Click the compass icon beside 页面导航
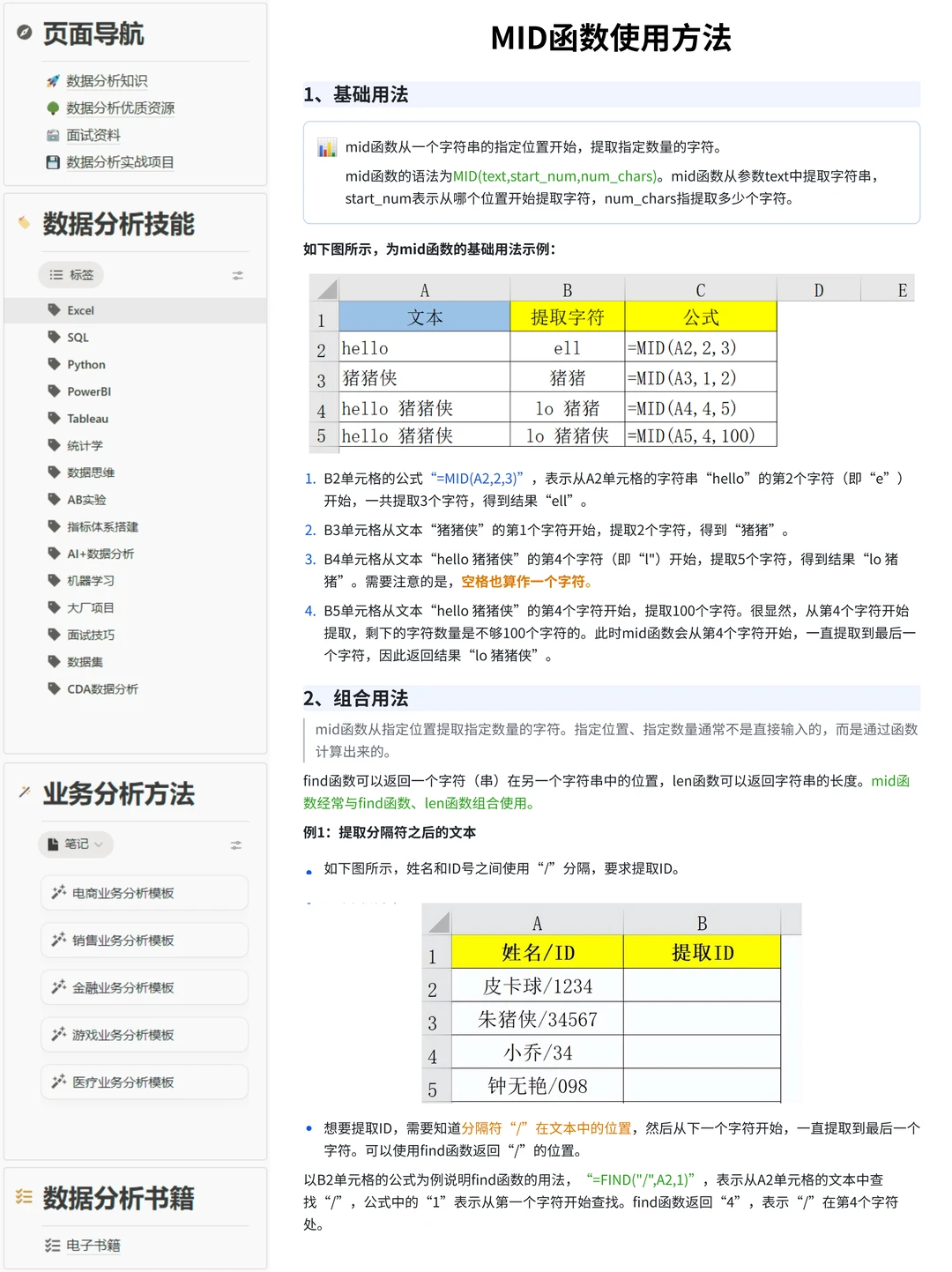Viewport: 952px width, 1272px height. tap(22, 33)
